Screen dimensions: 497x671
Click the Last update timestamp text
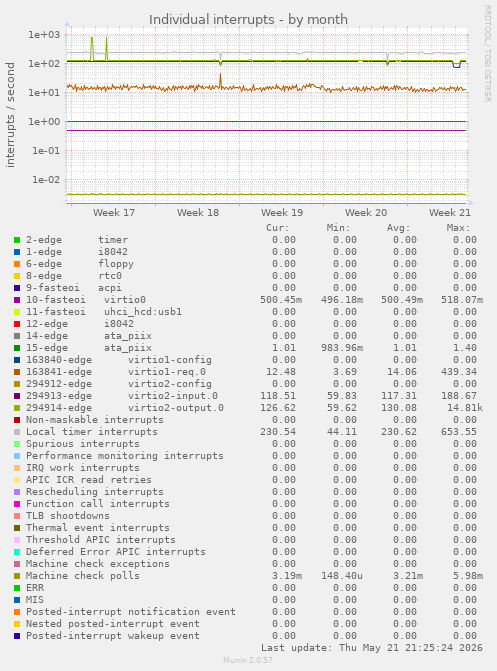click(372, 647)
